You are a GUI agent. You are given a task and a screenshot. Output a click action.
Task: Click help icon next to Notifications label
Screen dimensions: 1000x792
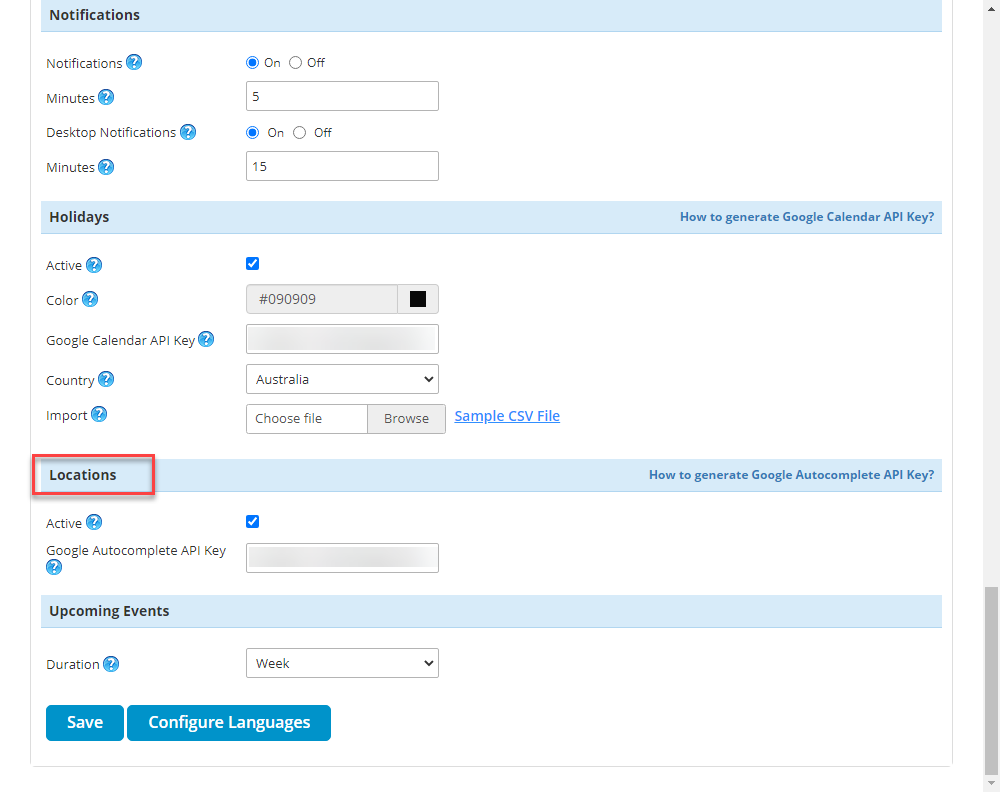pyautogui.click(x=134, y=62)
